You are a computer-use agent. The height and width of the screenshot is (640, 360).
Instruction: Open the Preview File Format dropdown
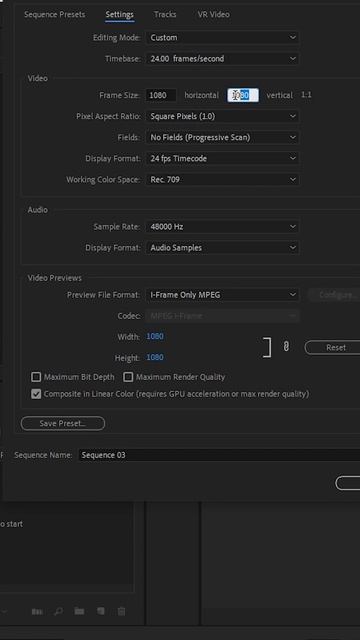pyautogui.click(x=222, y=295)
